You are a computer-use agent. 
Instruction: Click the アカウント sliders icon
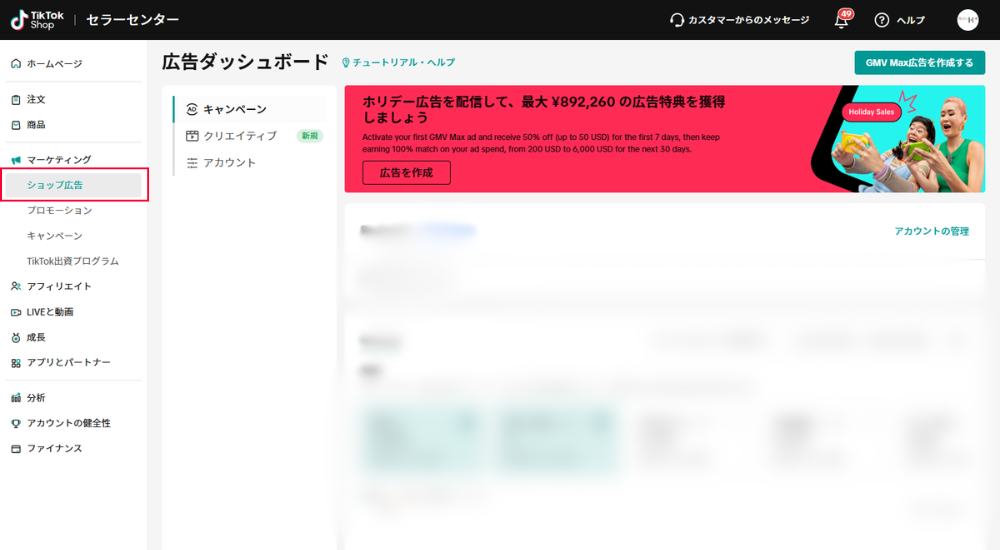pyautogui.click(x=192, y=163)
